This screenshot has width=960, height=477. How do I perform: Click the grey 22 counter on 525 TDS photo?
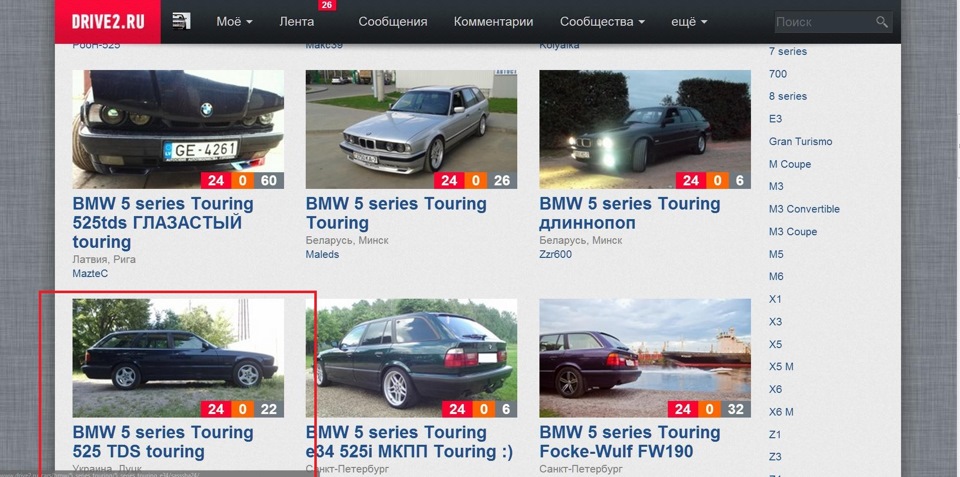tap(269, 410)
